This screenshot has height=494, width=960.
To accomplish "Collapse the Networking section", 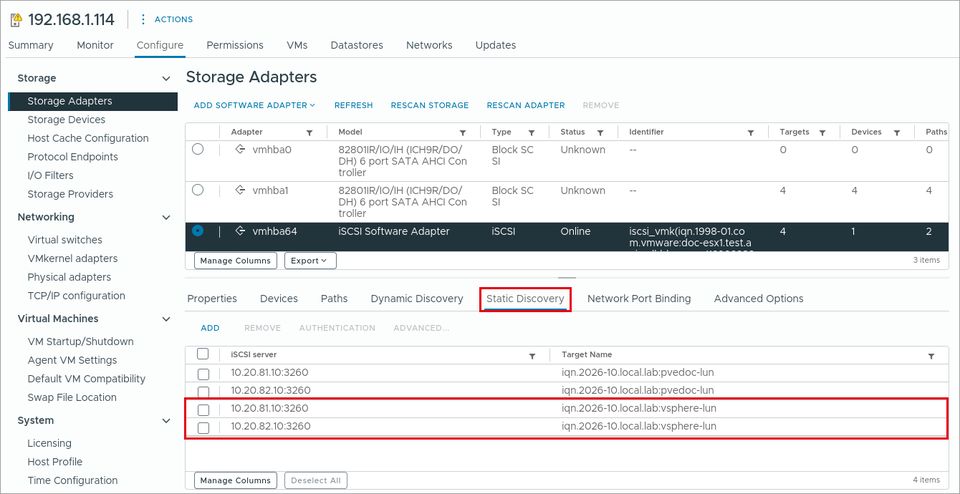I will coord(165,217).
